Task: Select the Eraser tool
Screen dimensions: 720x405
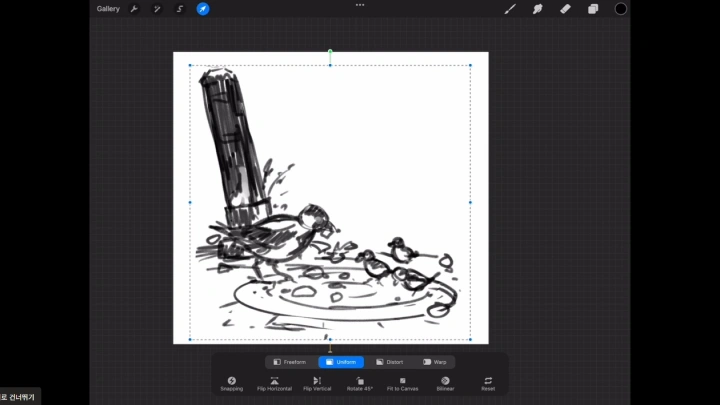Action: (x=565, y=9)
